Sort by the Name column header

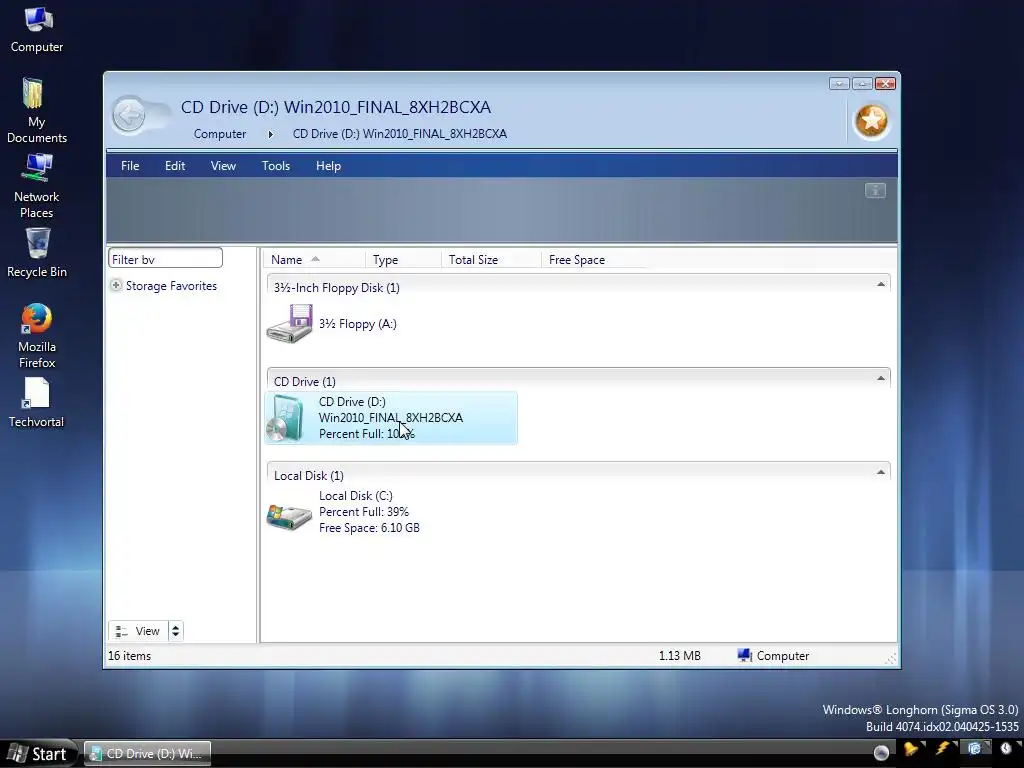click(x=314, y=259)
